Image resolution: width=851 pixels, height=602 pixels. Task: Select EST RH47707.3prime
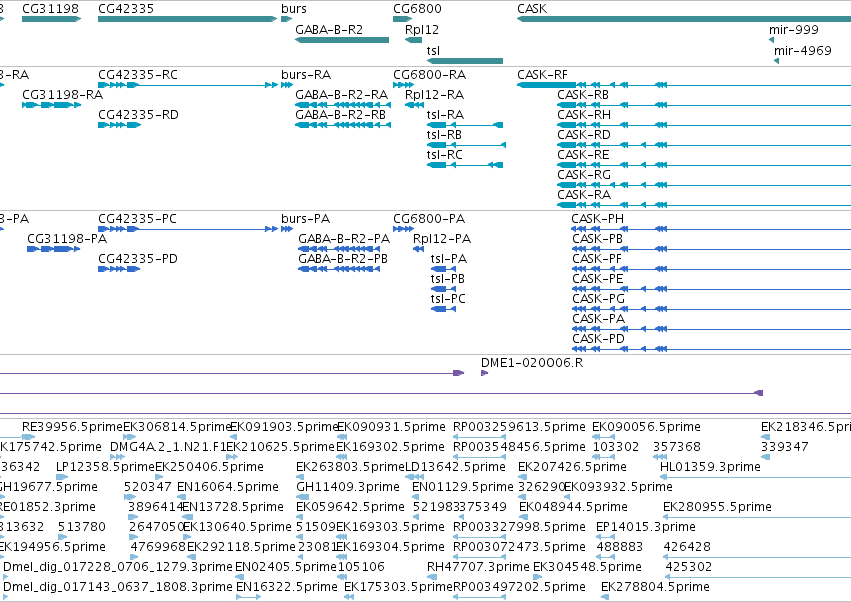point(431,578)
